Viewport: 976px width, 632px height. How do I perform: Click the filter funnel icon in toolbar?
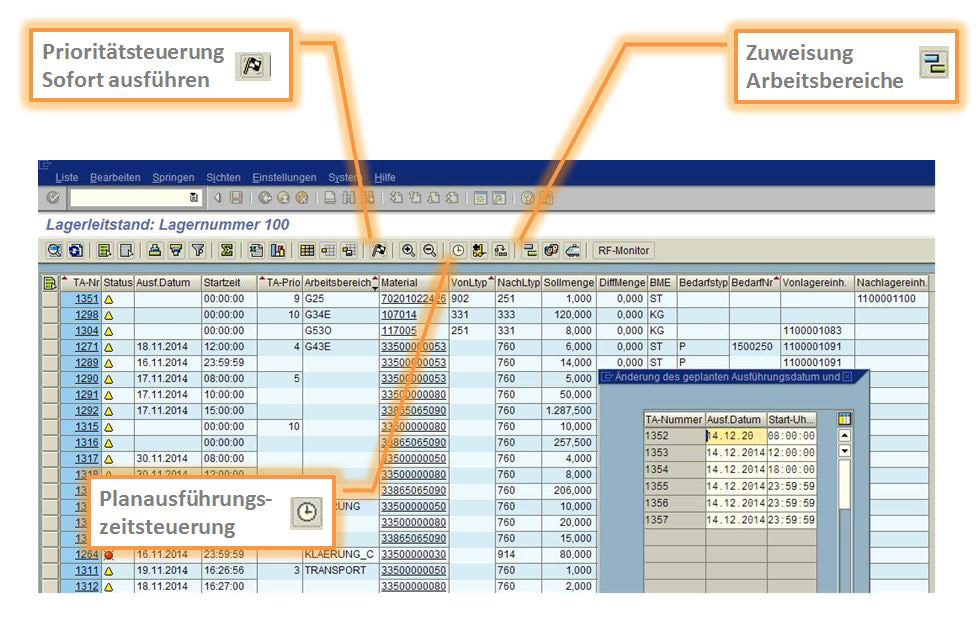[198, 251]
